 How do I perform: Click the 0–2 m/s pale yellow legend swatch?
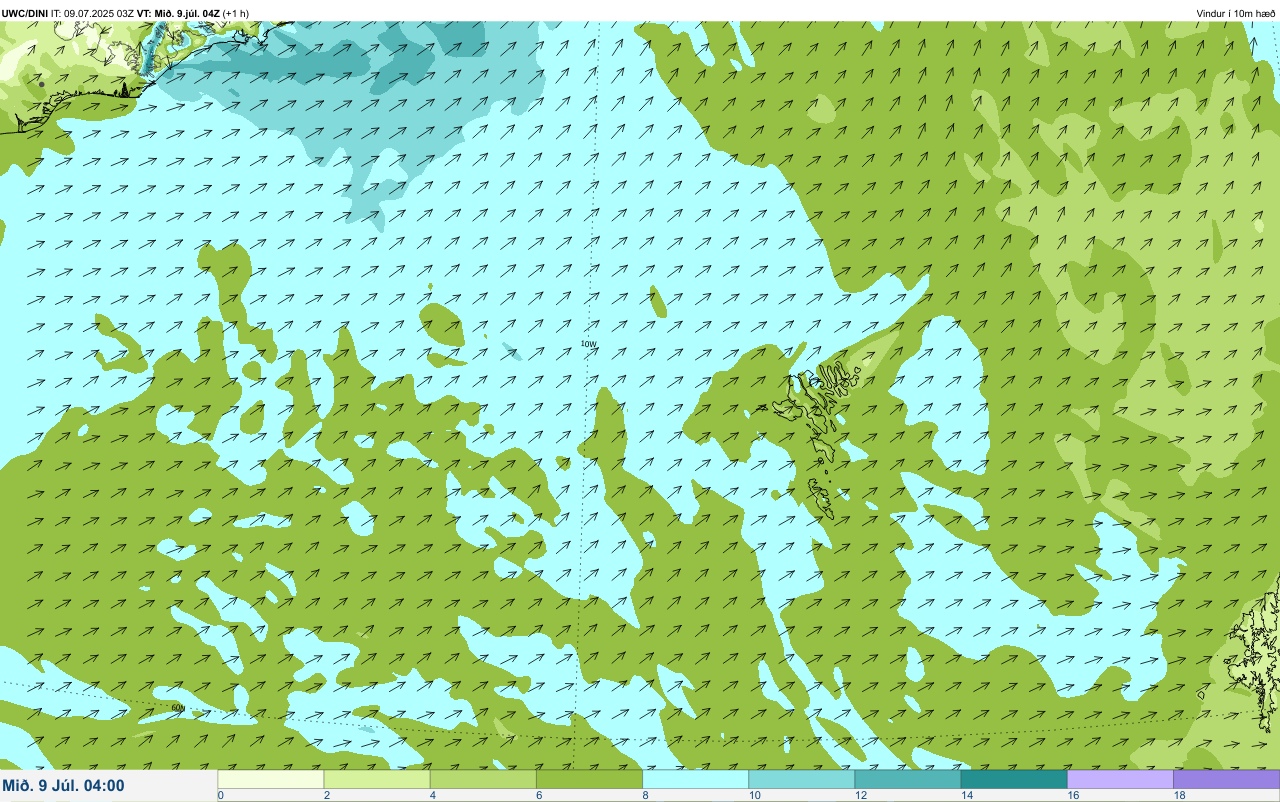tap(271, 779)
